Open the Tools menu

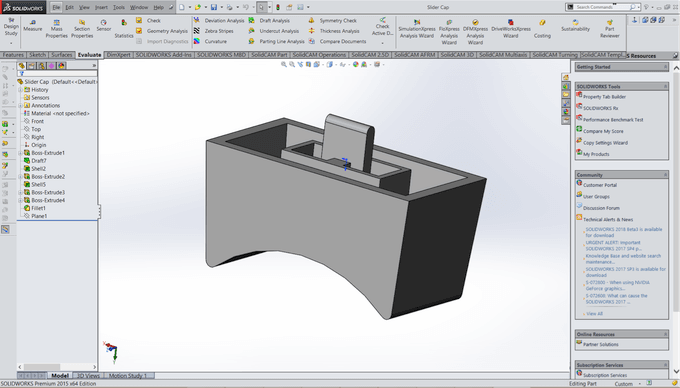click(119, 7)
